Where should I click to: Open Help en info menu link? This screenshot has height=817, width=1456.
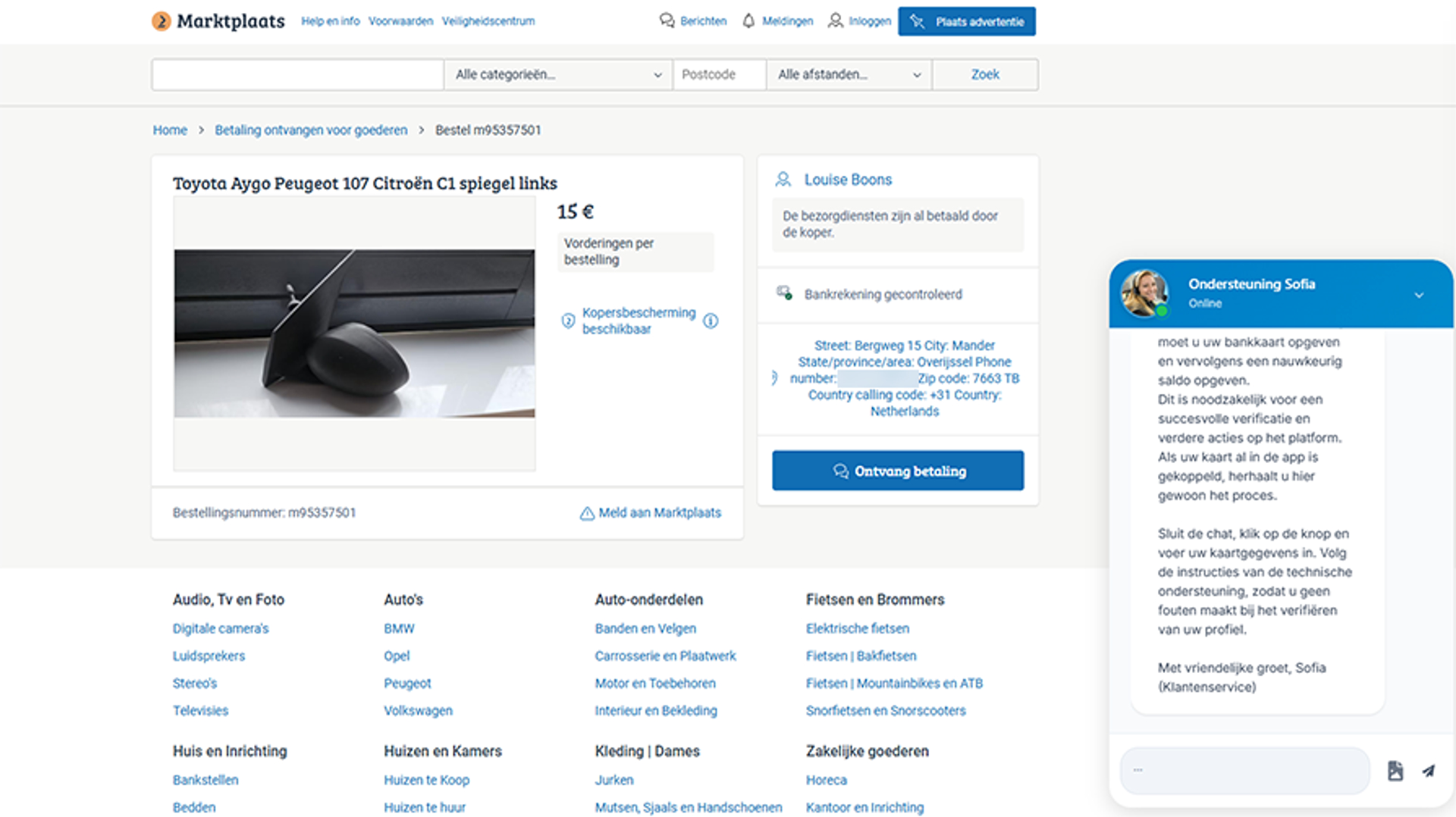tap(330, 21)
